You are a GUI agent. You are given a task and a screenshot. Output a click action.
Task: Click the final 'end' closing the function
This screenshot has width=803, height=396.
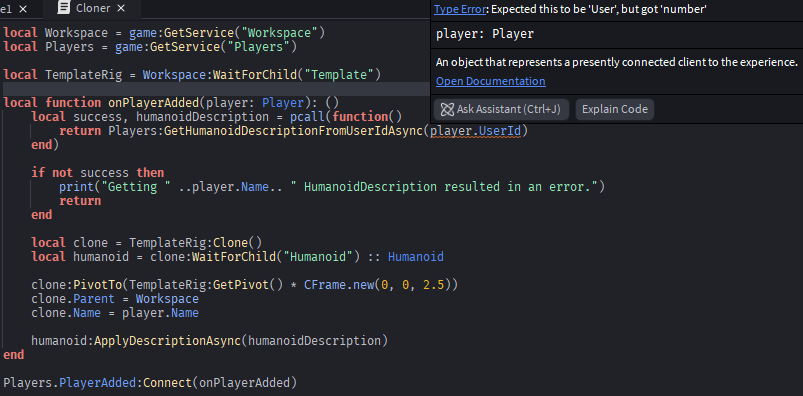tap(13, 355)
